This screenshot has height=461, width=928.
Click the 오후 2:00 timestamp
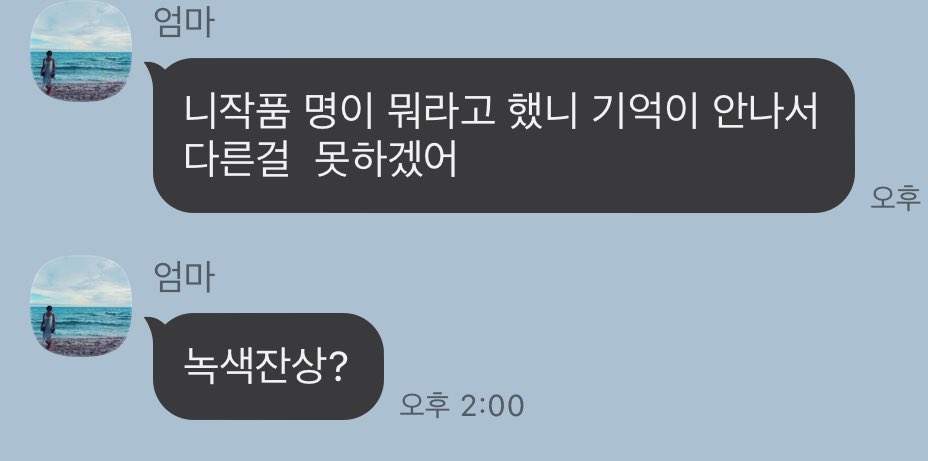tap(462, 406)
